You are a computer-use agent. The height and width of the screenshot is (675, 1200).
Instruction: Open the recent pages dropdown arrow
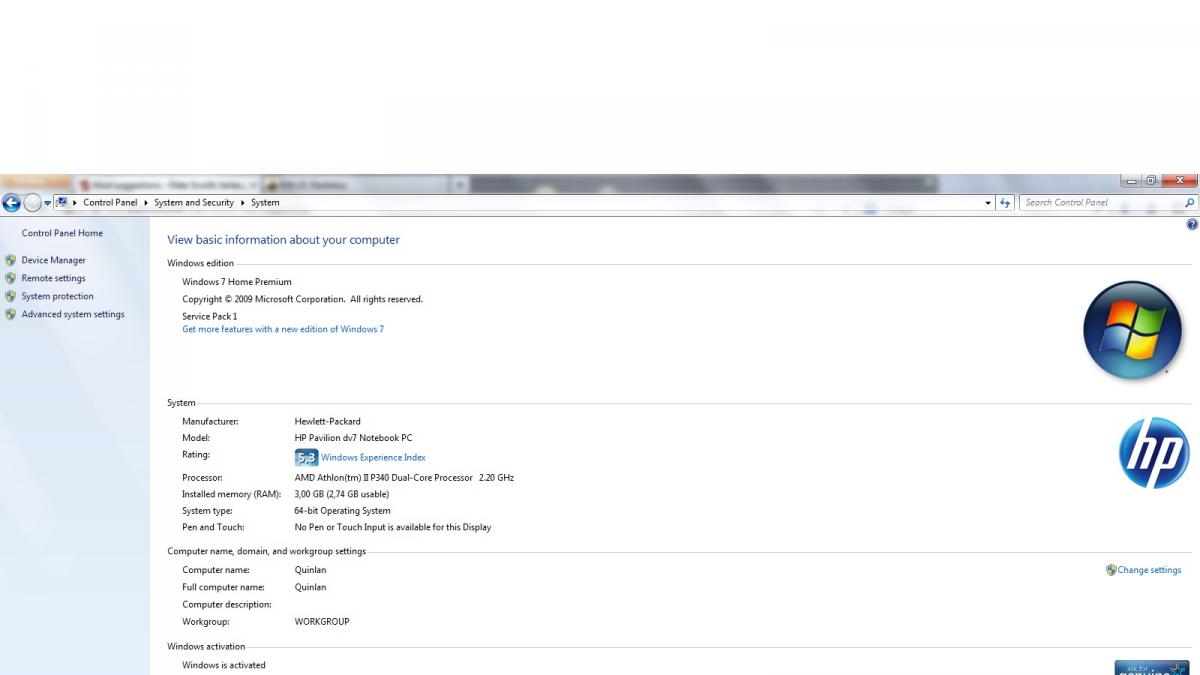point(47,203)
